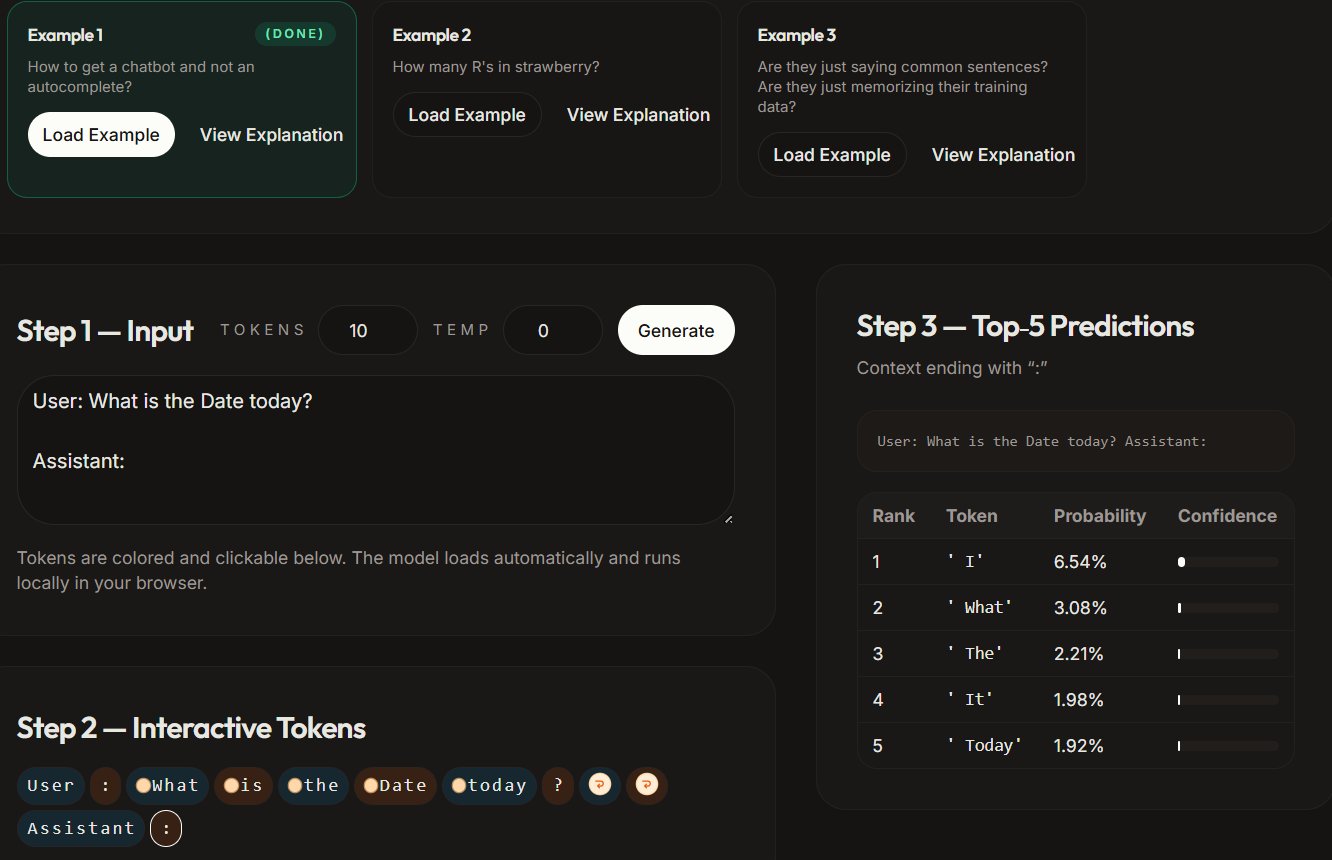Click the "Example 2" card title

[432, 35]
